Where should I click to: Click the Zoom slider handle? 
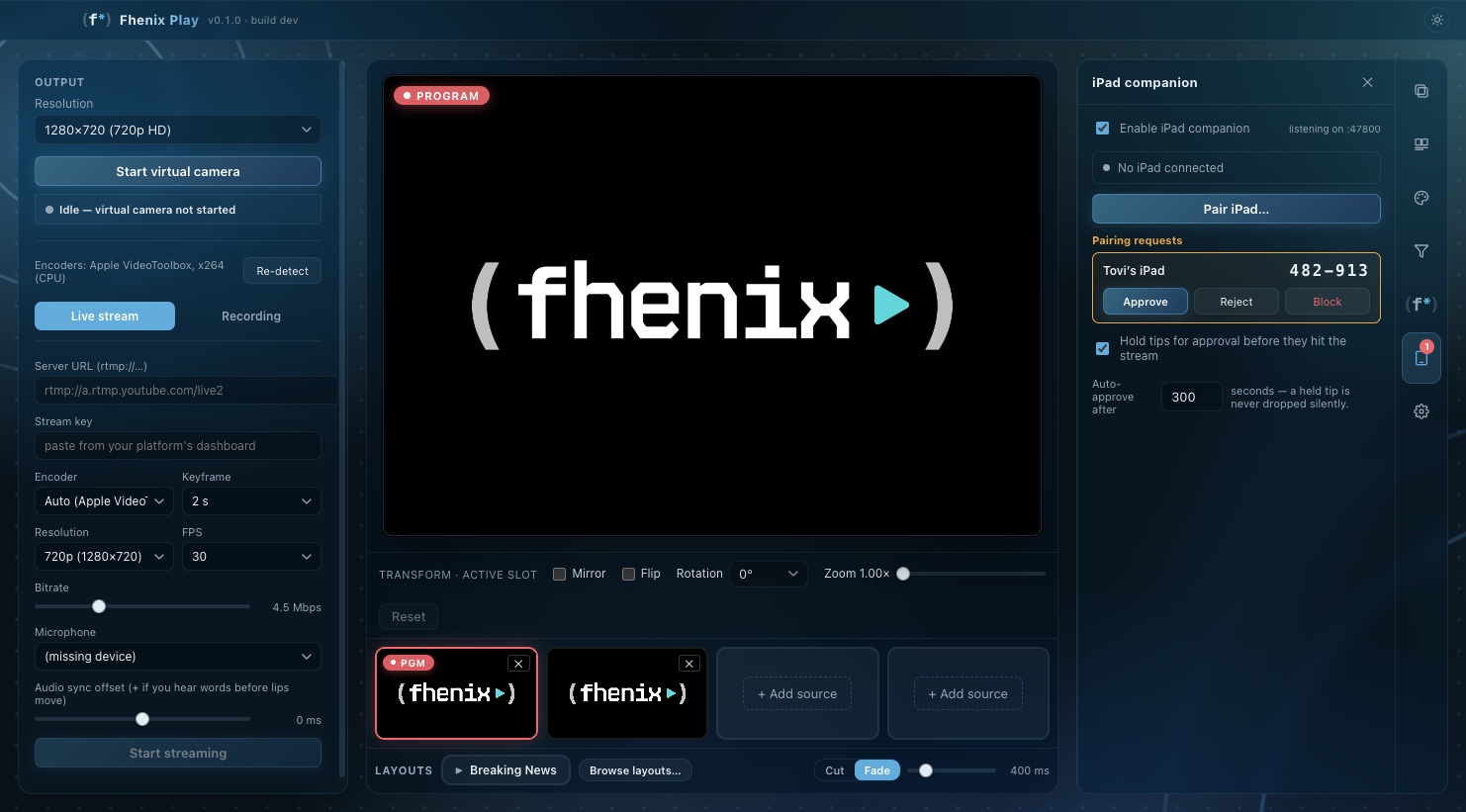(x=903, y=574)
